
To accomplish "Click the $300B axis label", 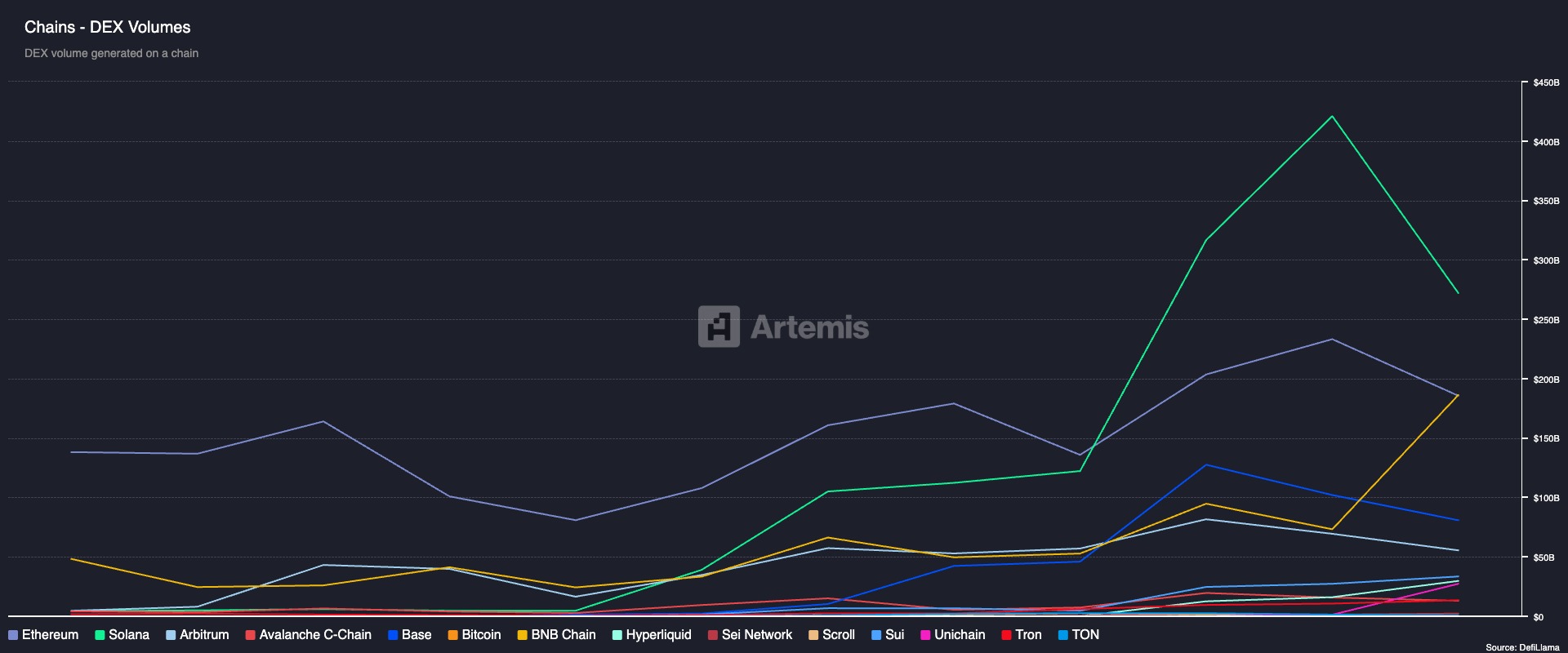I will (x=1546, y=260).
